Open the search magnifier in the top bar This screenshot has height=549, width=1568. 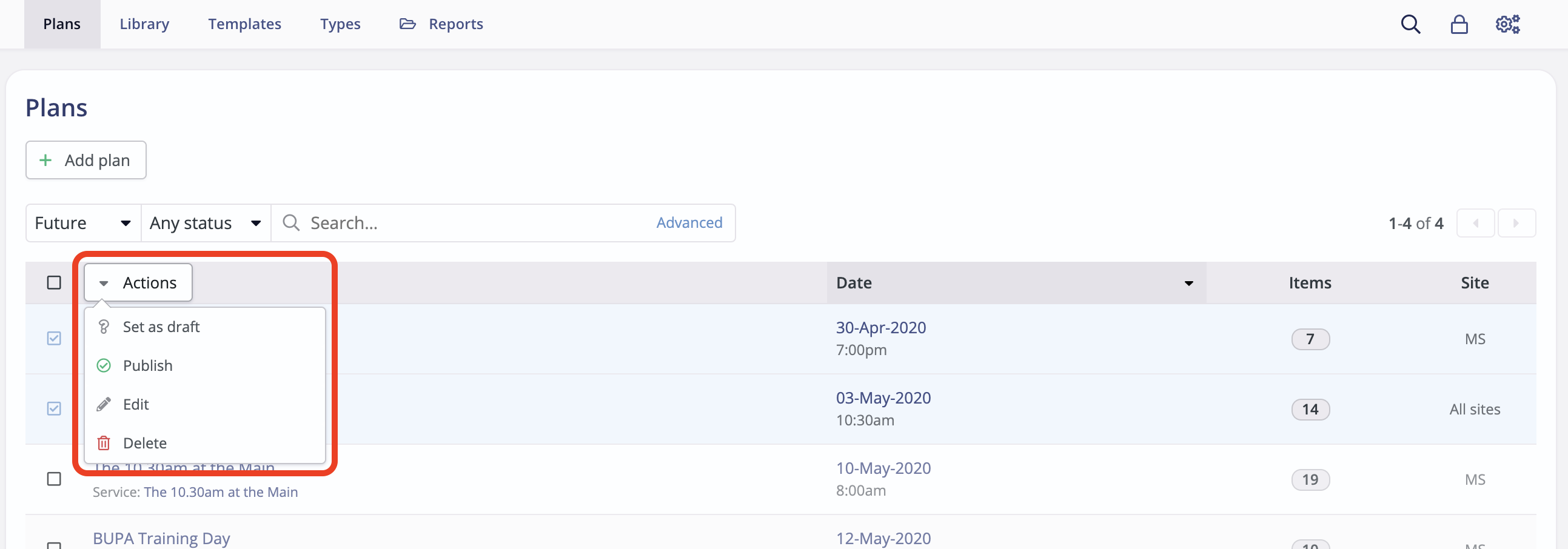point(1410,24)
